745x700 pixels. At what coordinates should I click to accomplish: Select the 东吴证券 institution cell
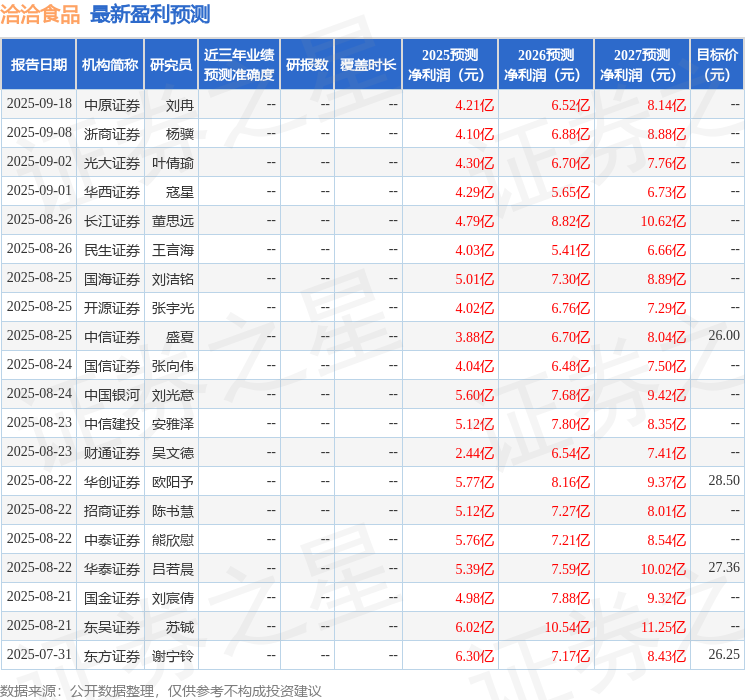112,627
